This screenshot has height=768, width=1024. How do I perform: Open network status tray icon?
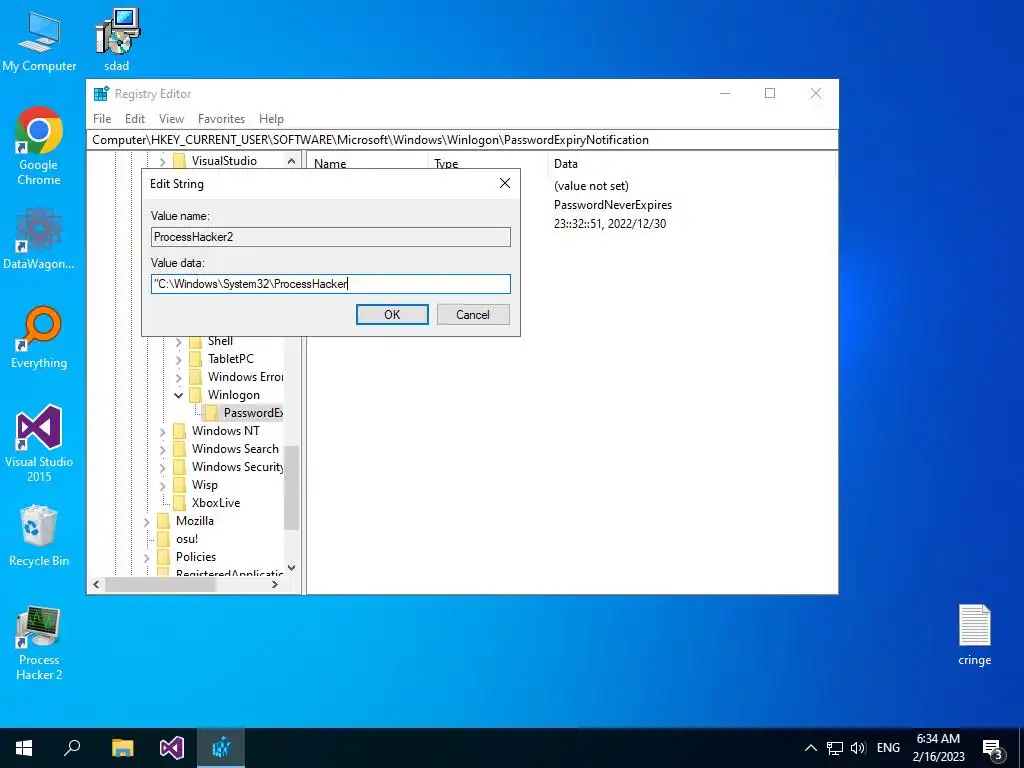coord(835,748)
